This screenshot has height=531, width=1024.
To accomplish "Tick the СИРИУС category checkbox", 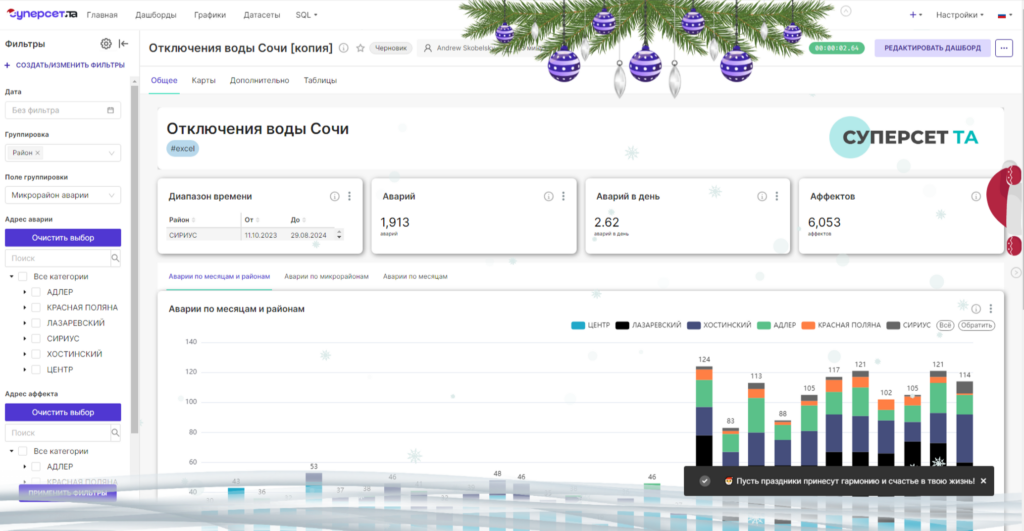I will [x=36, y=338].
